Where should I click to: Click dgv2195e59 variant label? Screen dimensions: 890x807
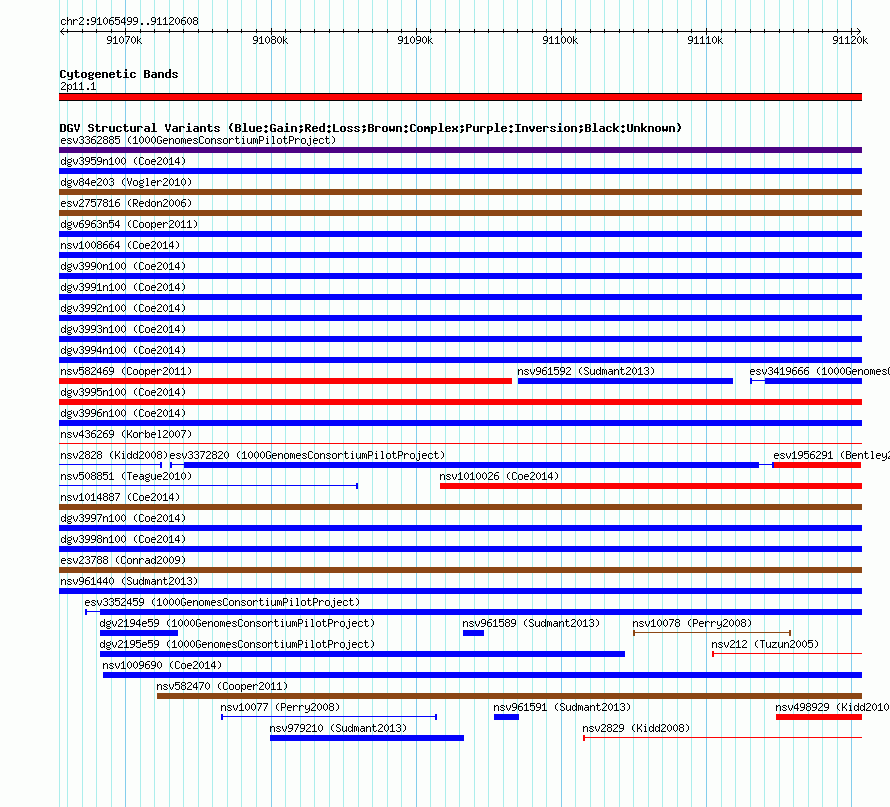(237, 644)
